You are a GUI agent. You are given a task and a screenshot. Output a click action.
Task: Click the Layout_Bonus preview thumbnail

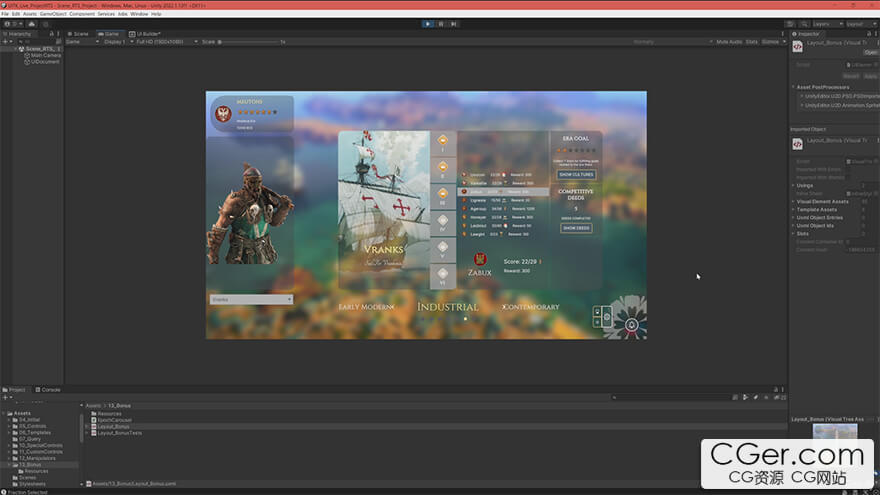835,432
